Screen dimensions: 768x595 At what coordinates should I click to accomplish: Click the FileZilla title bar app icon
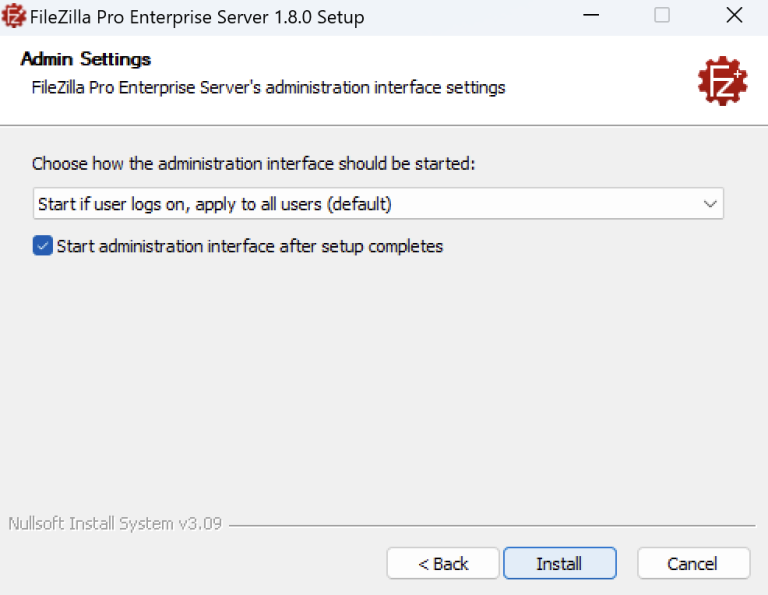coord(13,16)
